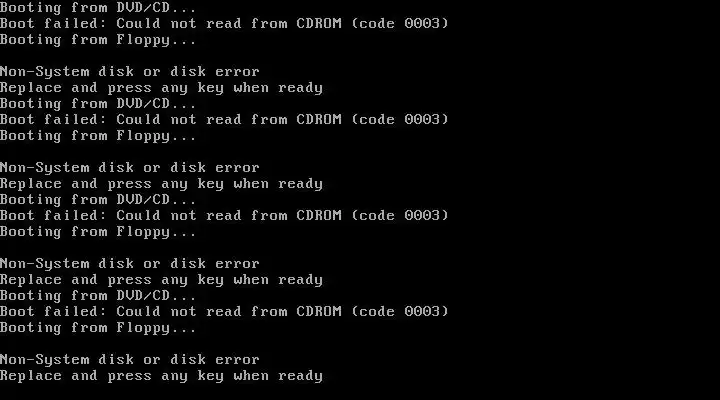Click the fourth "Booting from DVD/CD..." line
This screenshot has width=720, height=400.
[98, 295]
